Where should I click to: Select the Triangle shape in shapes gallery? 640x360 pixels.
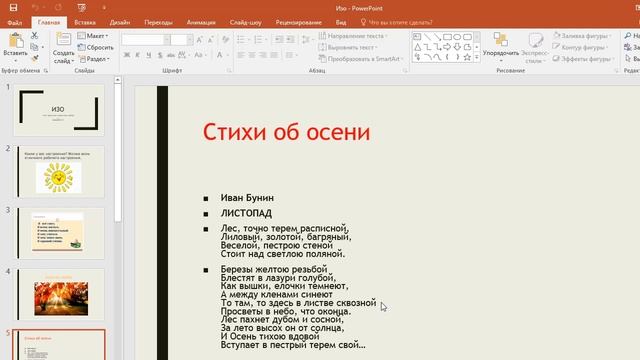tap(418, 47)
